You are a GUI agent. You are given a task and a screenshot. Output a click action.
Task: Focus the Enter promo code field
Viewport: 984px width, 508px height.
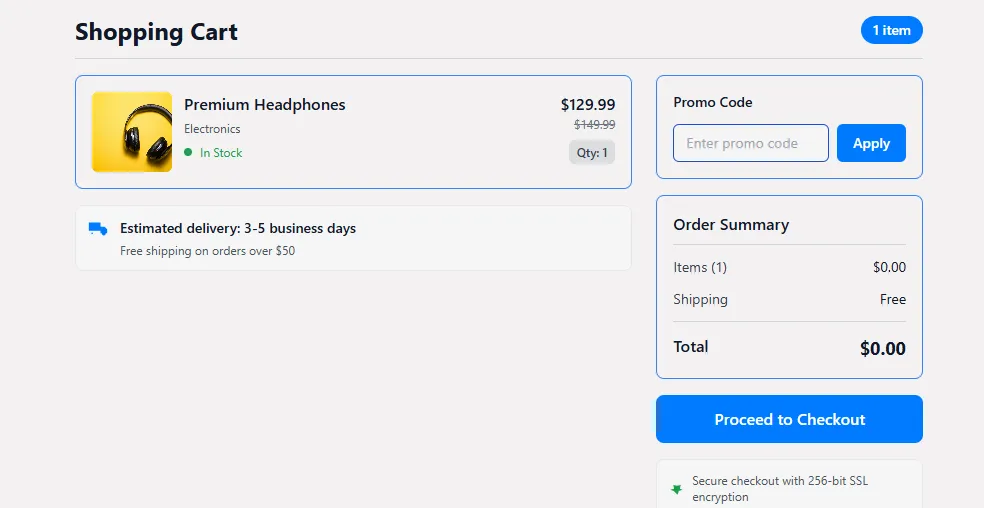(x=750, y=143)
